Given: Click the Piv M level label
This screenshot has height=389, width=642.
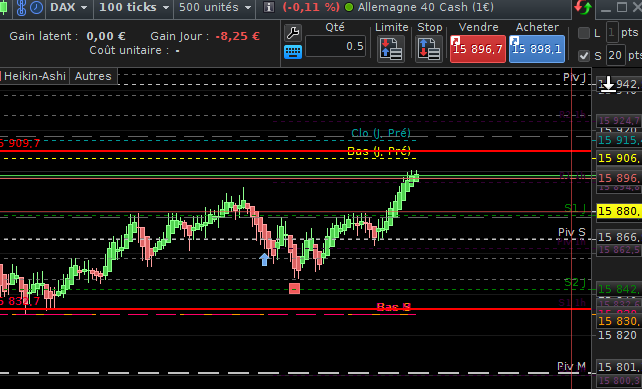Looking at the screenshot, I should click(571, 366).
